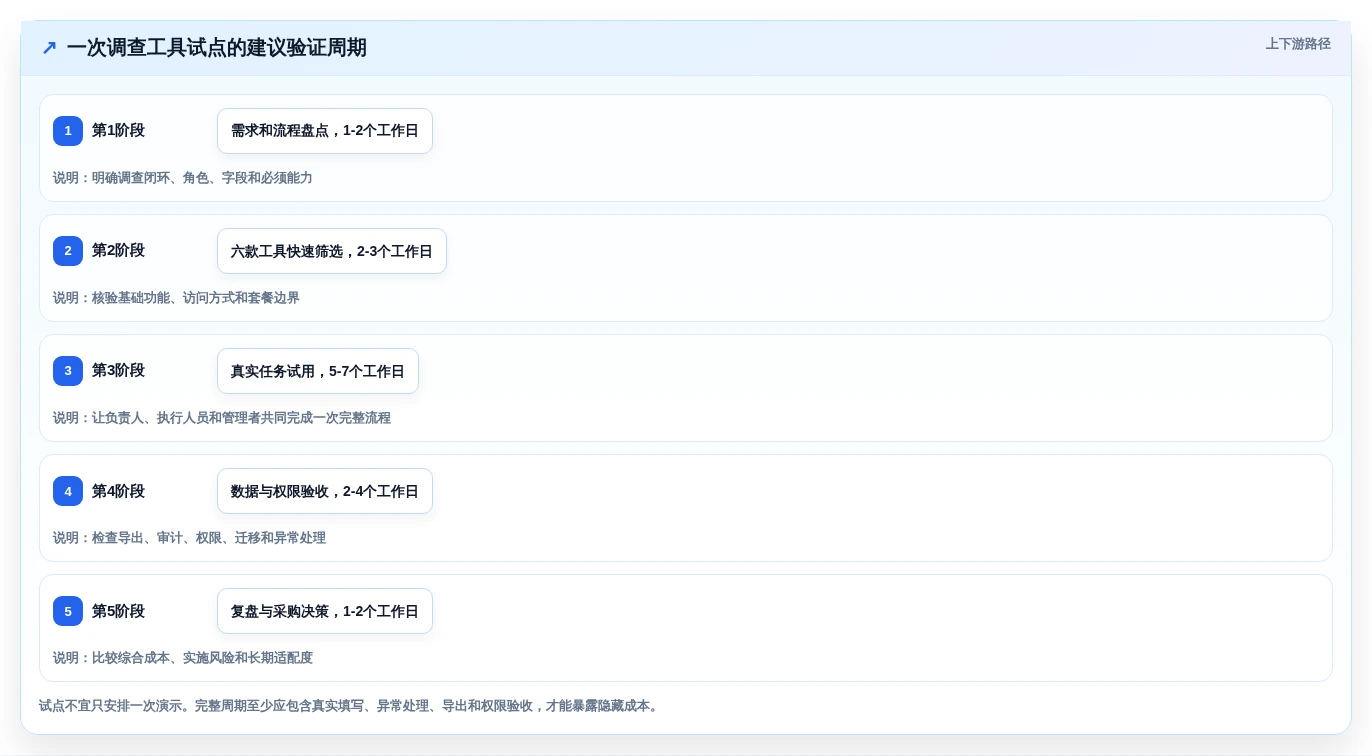Click the 第1阶段 label
The image size is (1372, 756).
coord(118,131)
